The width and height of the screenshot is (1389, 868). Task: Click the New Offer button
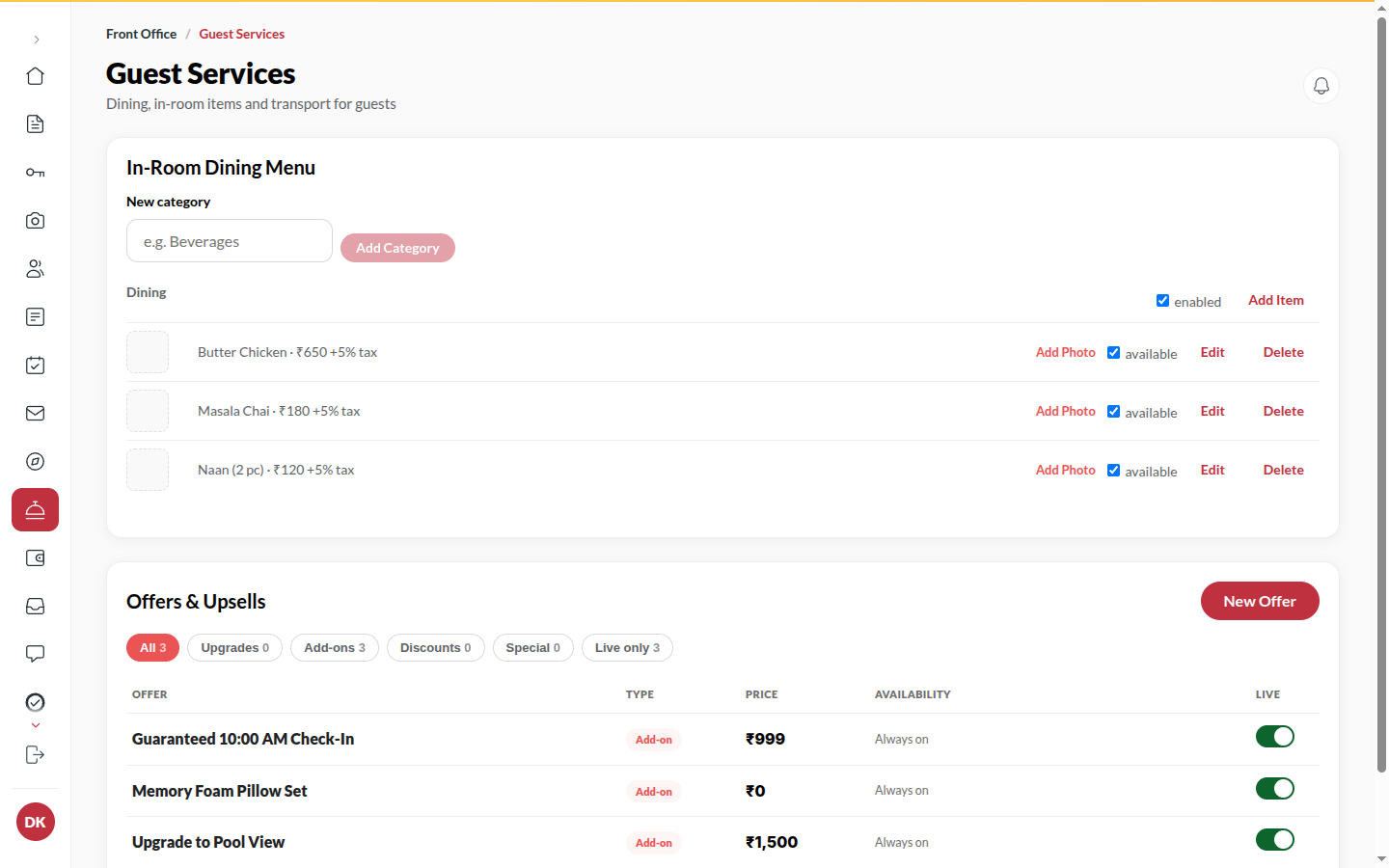[1260, 601]
